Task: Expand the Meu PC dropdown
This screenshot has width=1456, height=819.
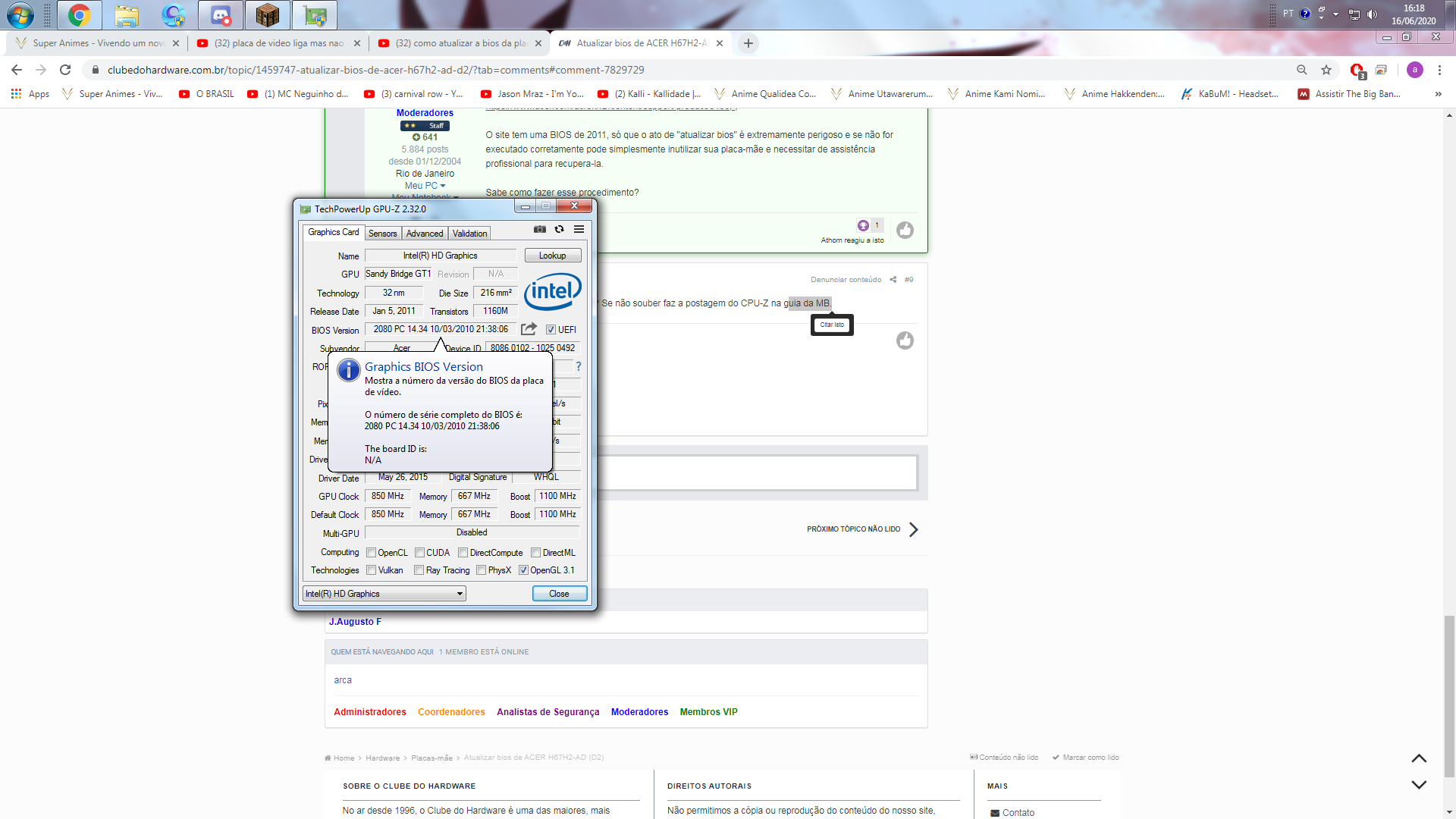Action: [425, 186]
